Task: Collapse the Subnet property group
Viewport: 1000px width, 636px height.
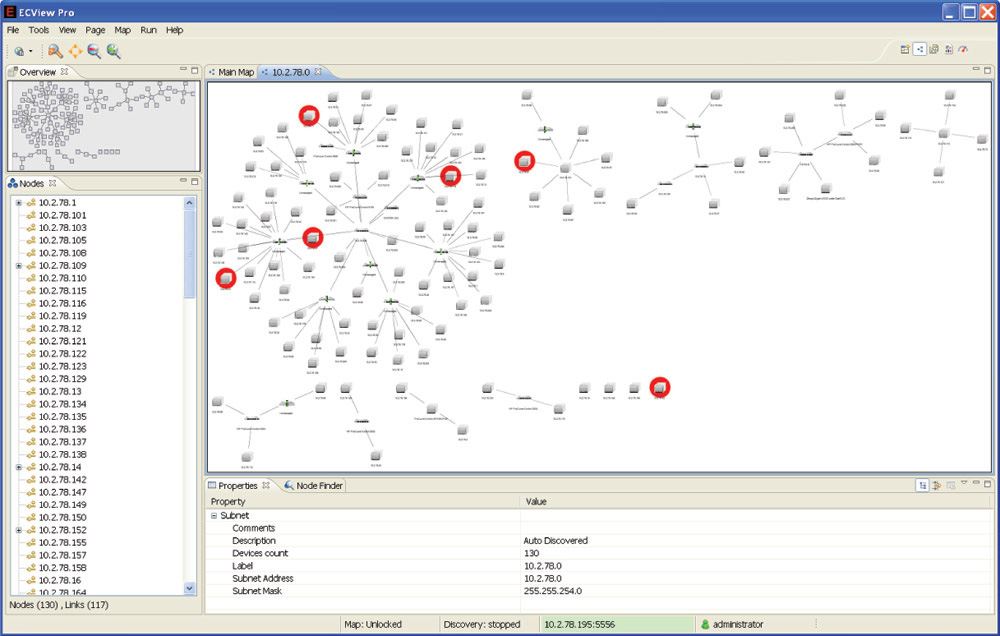Action: coord(214,515)
